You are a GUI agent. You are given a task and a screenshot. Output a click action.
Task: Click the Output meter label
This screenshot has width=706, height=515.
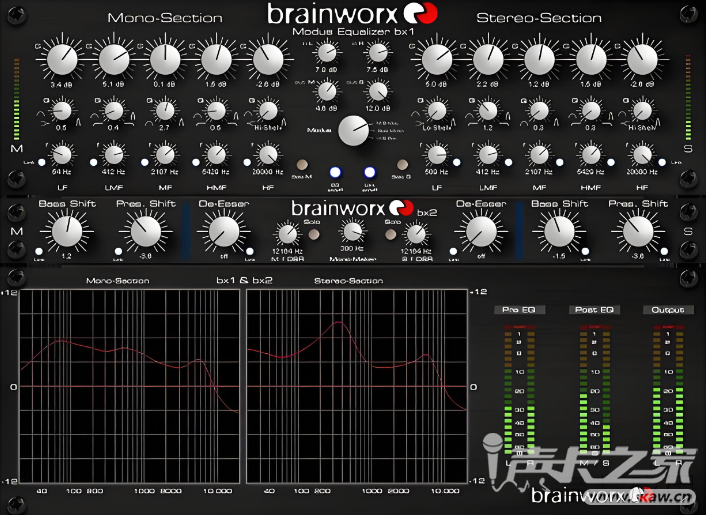pos(668,310)
